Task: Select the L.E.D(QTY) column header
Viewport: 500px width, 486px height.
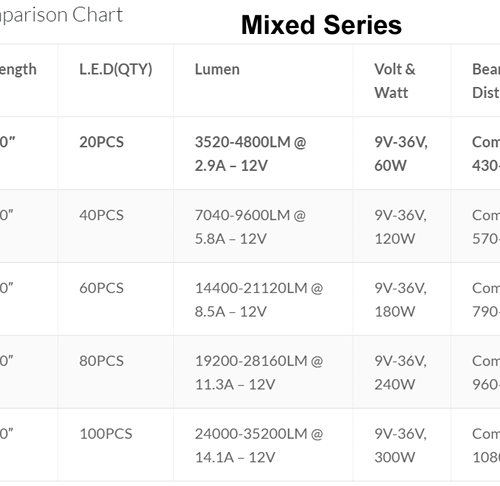Action: pyautogui.click(x=116, y=70)
